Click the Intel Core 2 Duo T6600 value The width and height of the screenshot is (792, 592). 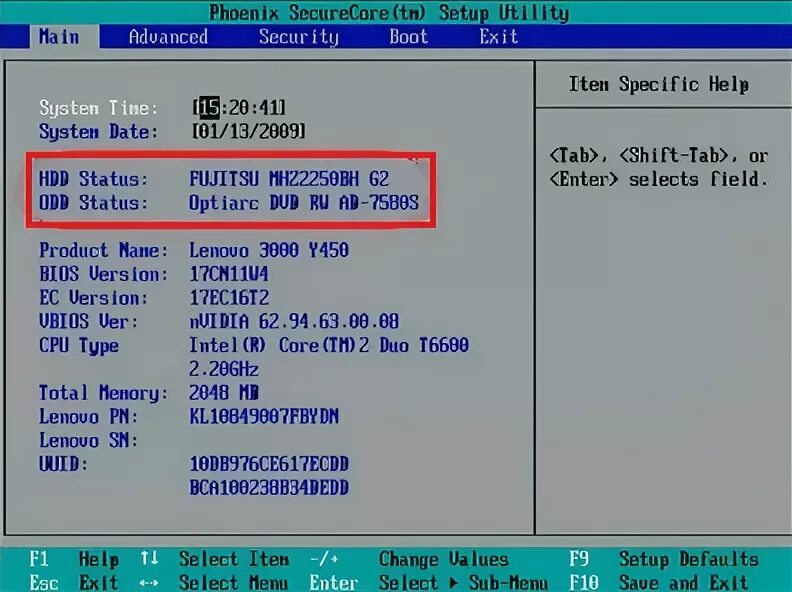[x=329, y=345]
